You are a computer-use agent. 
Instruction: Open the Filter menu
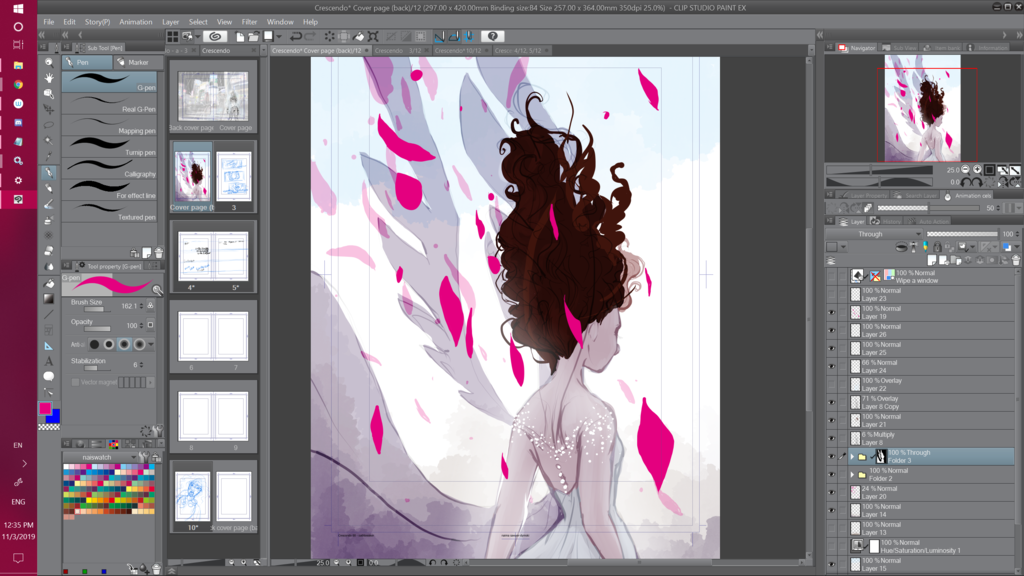[249, 22]
